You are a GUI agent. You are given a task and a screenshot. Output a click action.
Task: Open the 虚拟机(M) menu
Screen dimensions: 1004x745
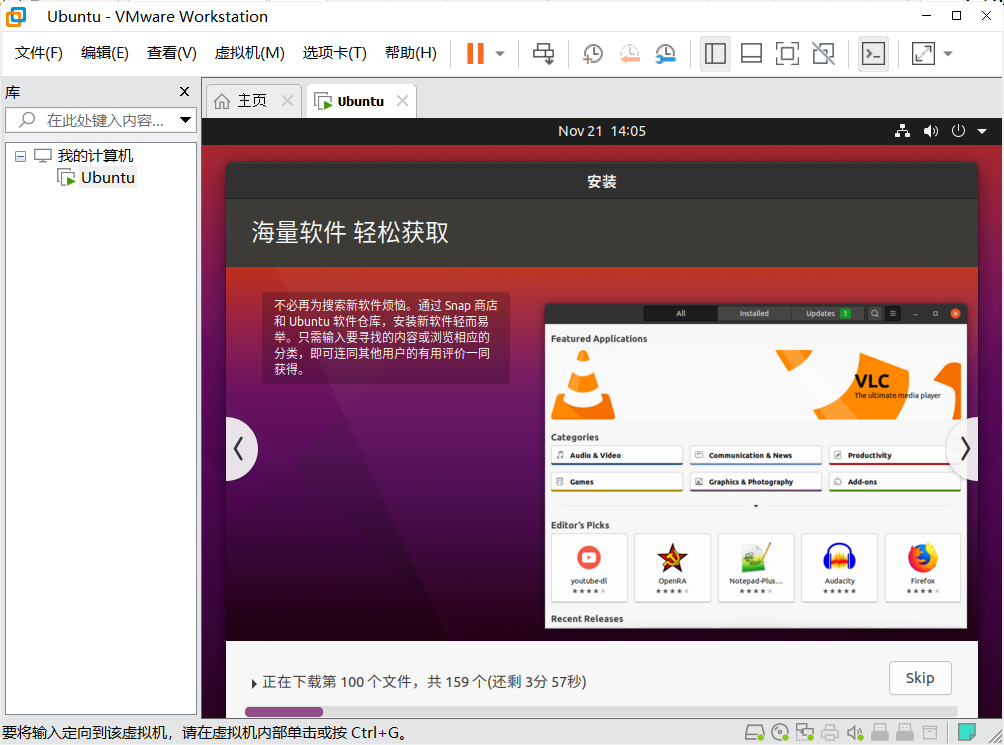coord(249,53)
